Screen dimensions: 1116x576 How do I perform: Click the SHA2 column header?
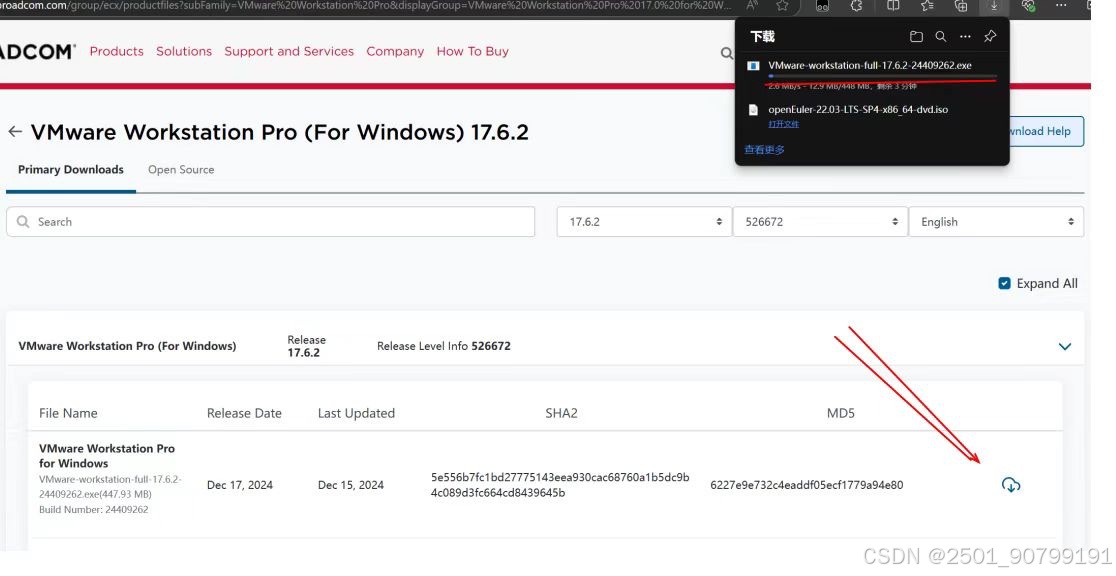562,413
